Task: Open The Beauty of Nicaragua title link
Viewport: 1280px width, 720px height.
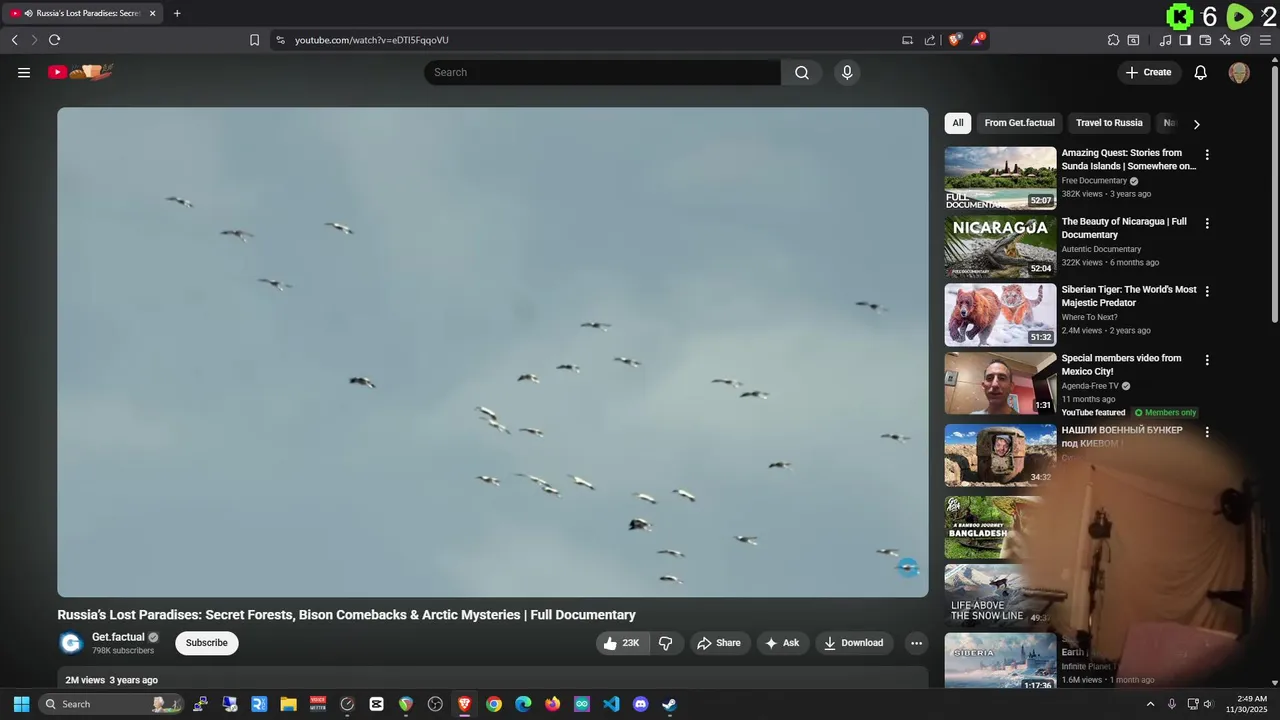Action: click(x=1124, y=228)
